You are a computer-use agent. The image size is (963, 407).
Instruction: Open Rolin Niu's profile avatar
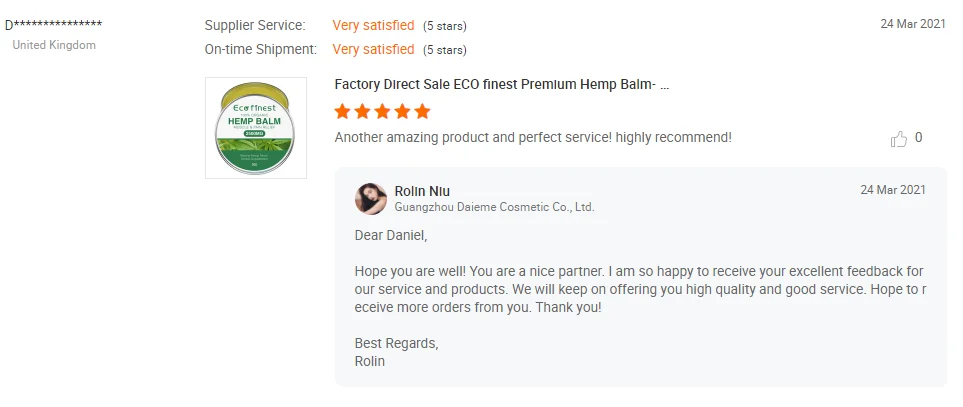click(x=371, y=198)
